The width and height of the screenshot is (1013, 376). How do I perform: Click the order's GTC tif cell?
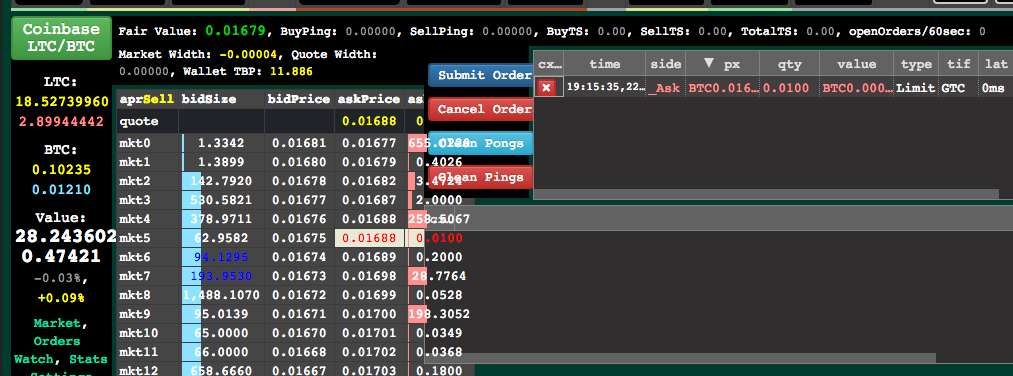tap(958, 87)
